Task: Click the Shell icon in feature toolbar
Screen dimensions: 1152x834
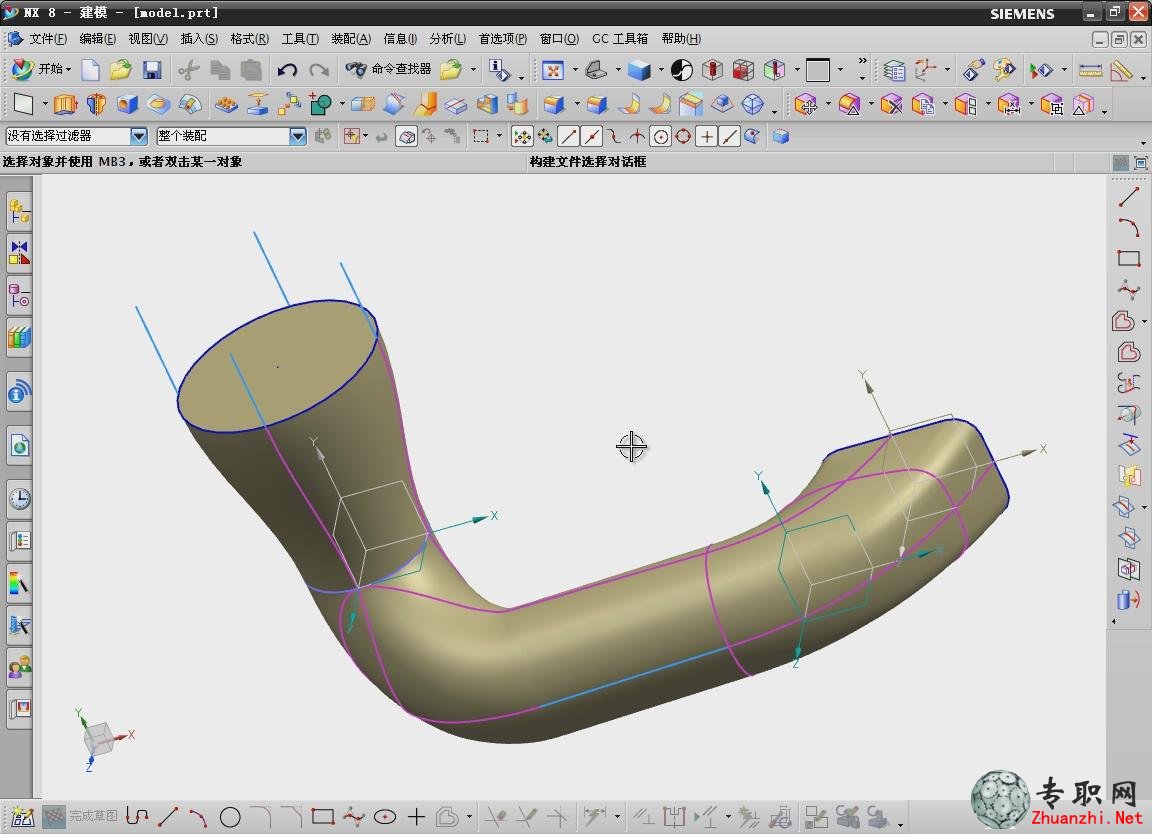Action: click(x=486, y=104)
